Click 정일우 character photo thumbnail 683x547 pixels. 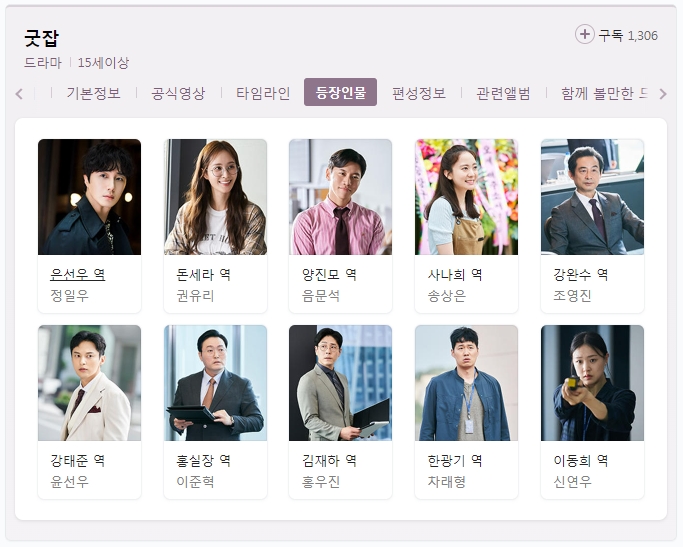click(x=89, y=197)
